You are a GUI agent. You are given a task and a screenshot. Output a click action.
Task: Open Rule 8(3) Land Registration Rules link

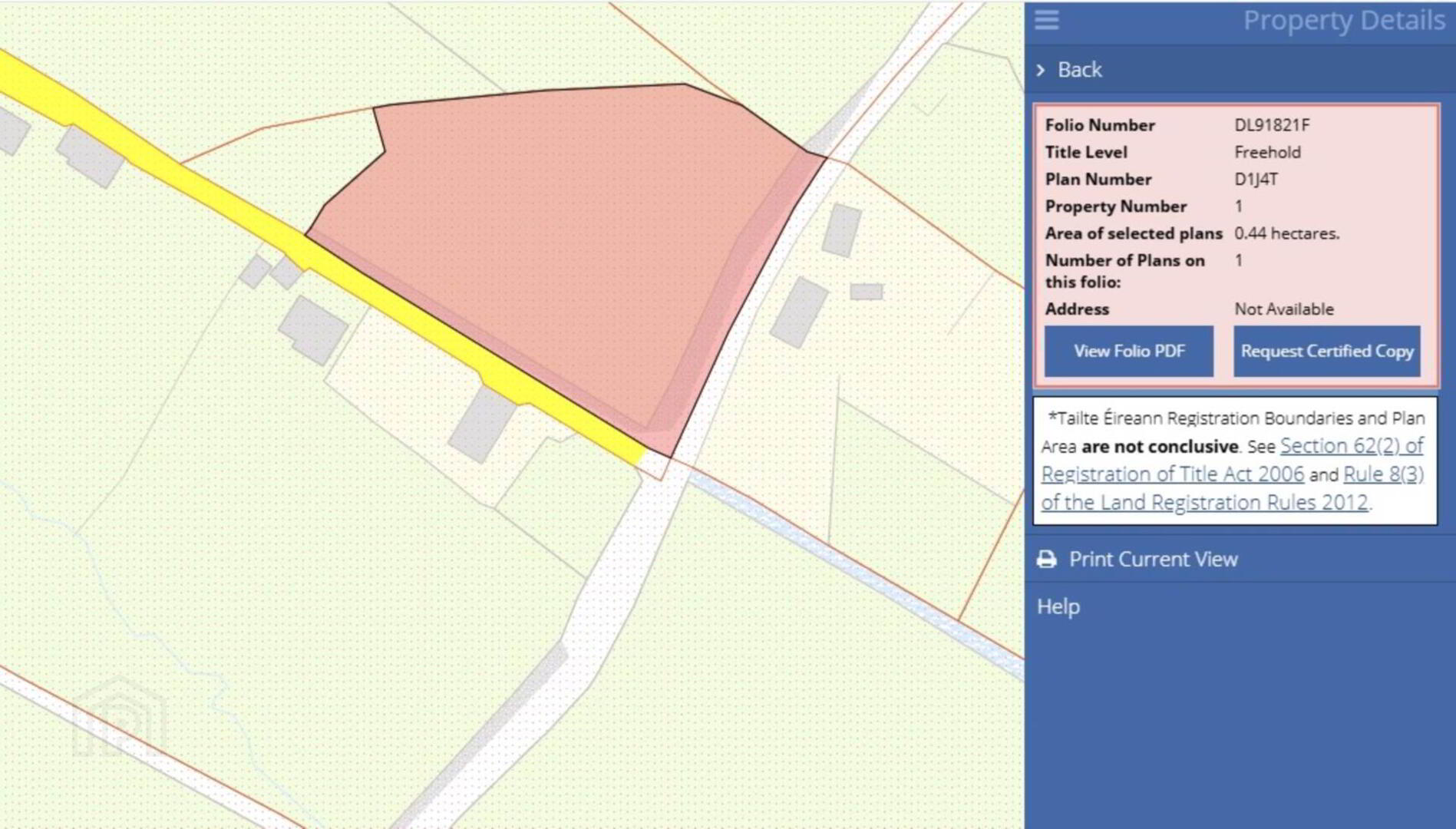click(x=1233, y=488)
